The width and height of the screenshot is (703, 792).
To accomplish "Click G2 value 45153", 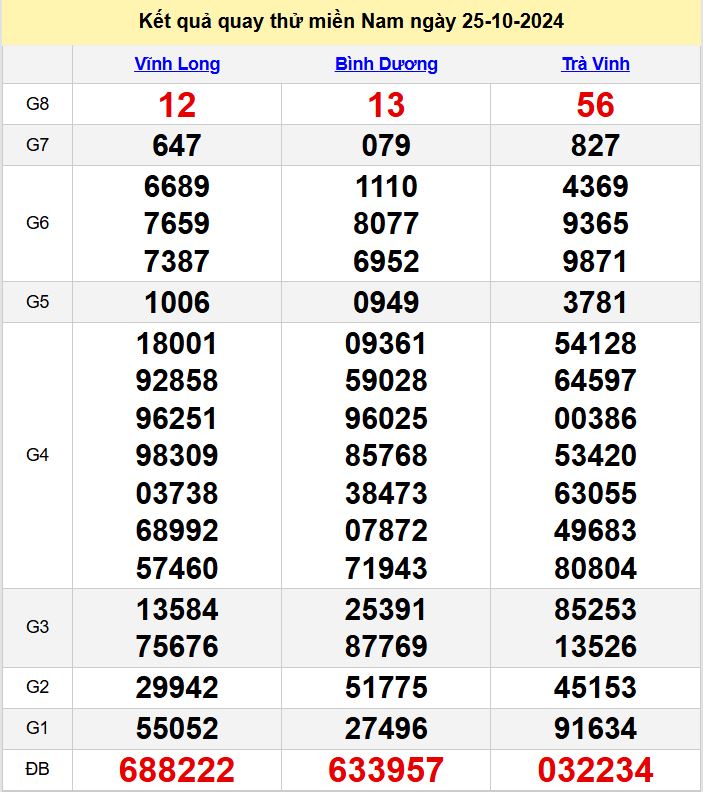I will point(595,687).
